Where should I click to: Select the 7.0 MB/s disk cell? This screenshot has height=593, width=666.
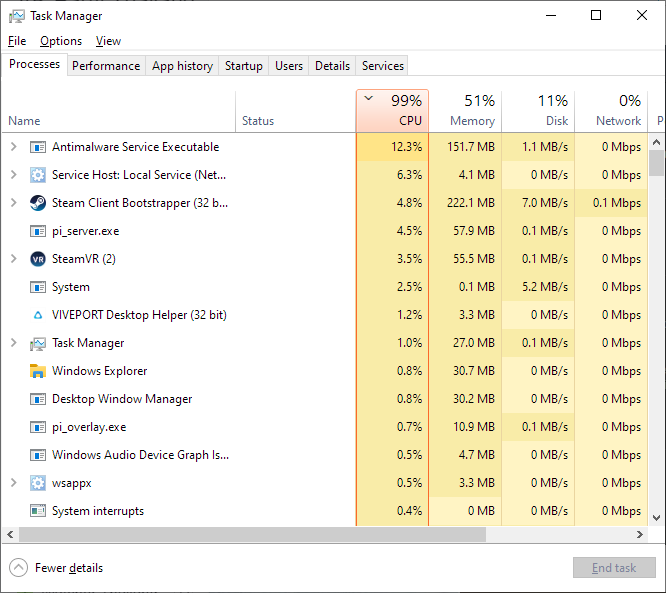click(x=538, y=203)
